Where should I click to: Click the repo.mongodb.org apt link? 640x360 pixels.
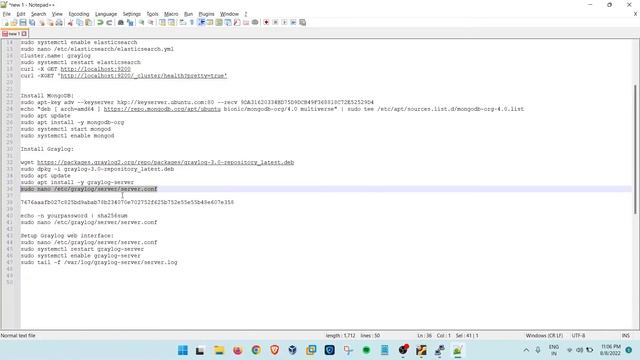[x=162, y=109]
